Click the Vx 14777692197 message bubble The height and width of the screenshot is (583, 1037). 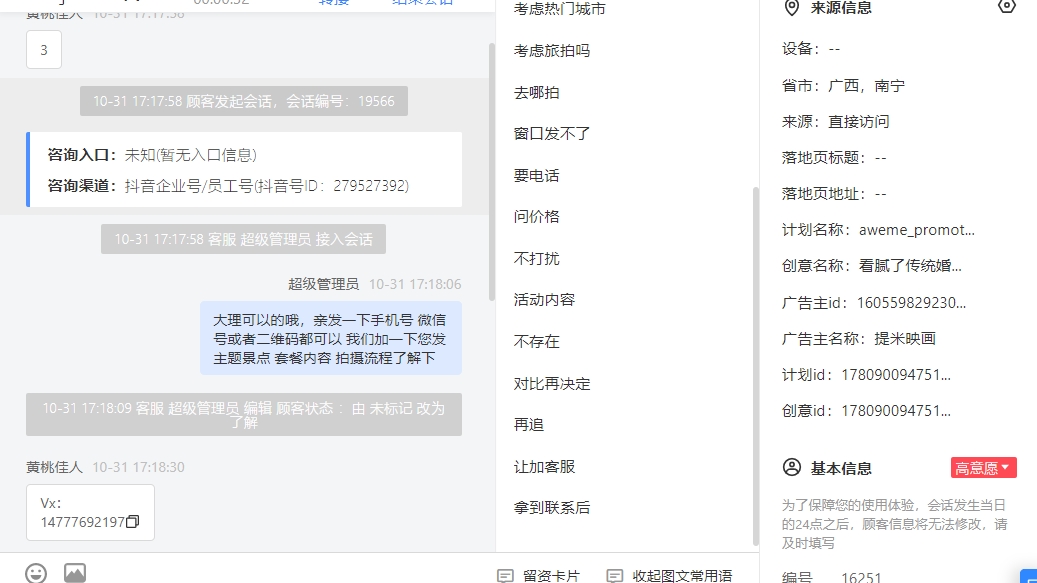coord(90,512)
